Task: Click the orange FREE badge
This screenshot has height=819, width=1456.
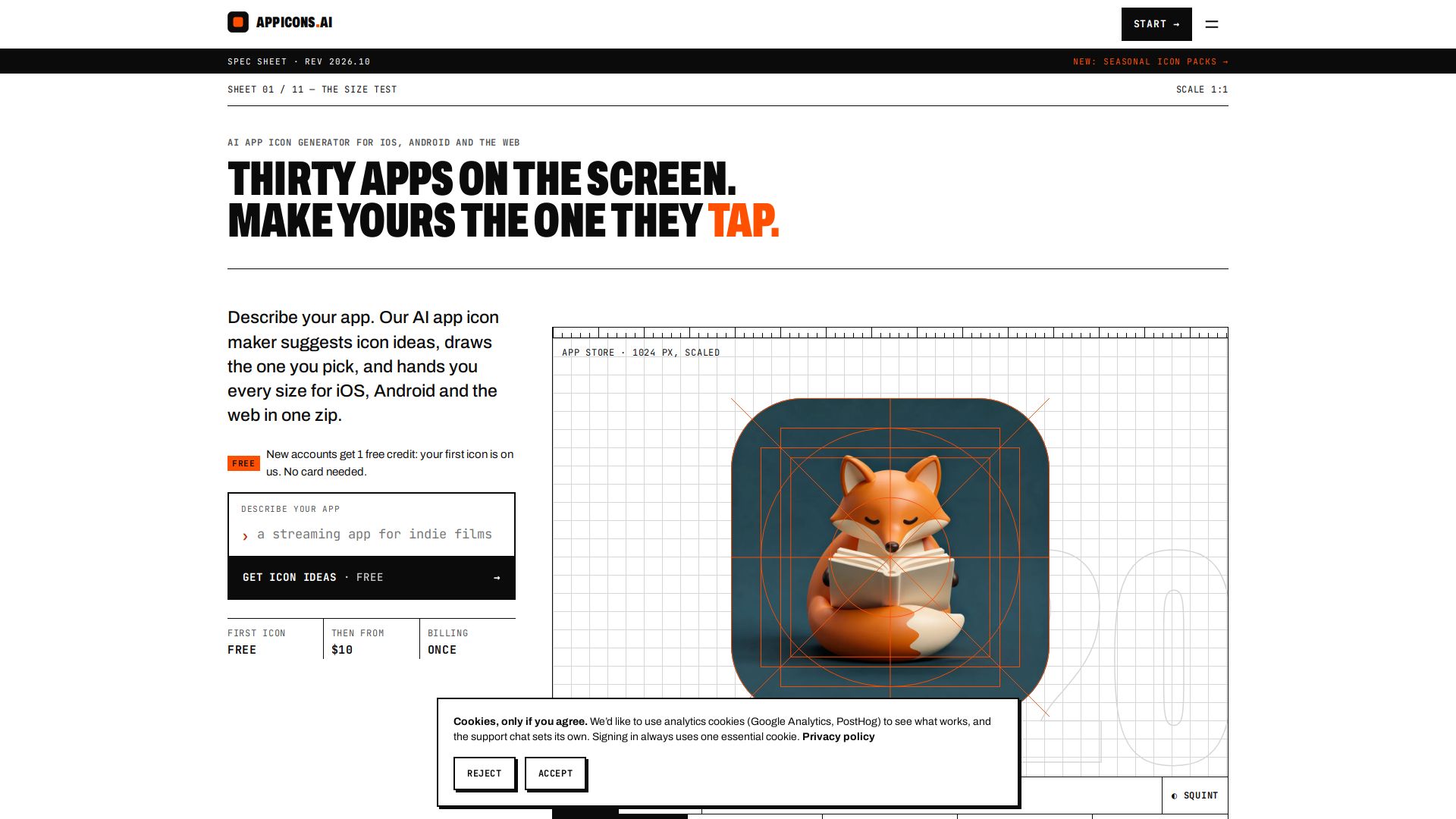Action: [243, 463]
